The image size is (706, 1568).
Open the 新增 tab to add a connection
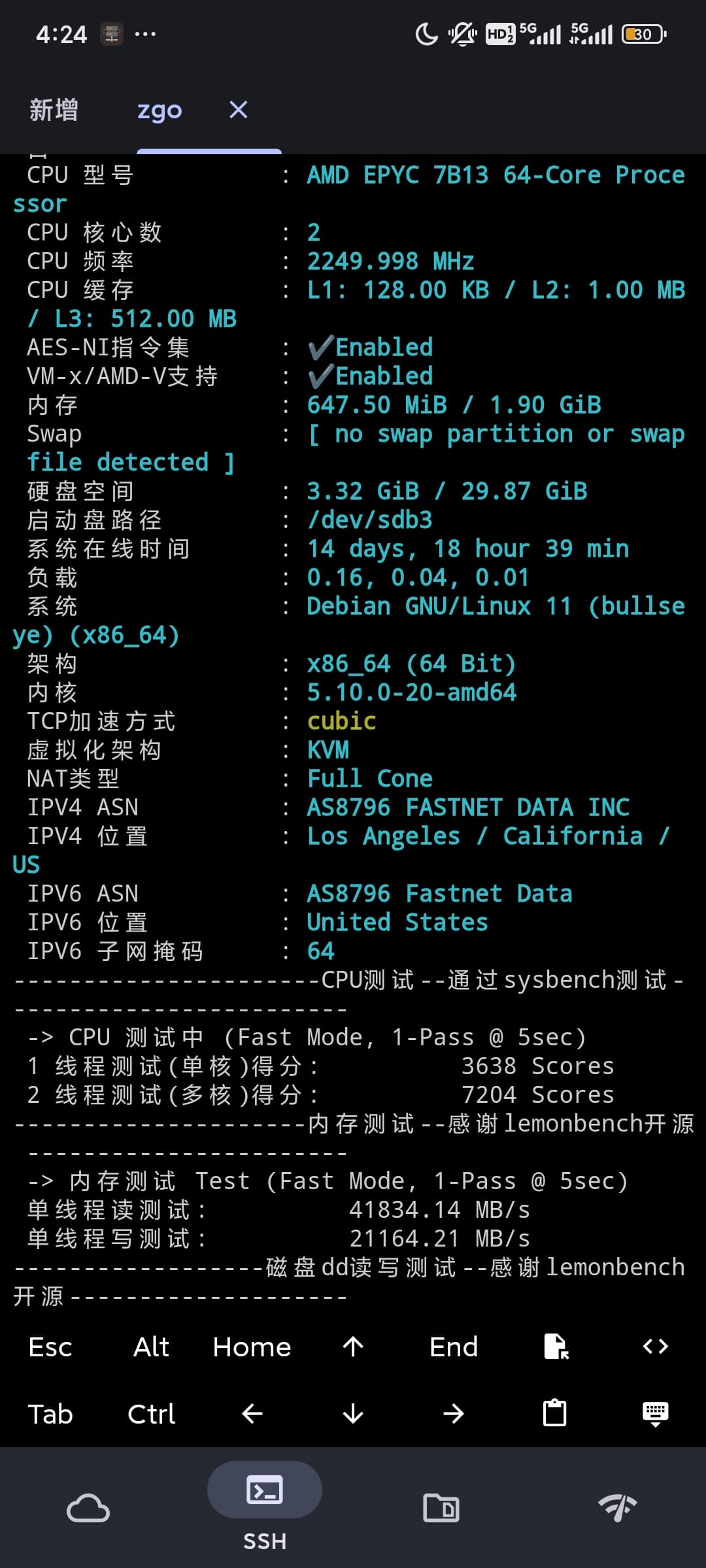point(54,110)
